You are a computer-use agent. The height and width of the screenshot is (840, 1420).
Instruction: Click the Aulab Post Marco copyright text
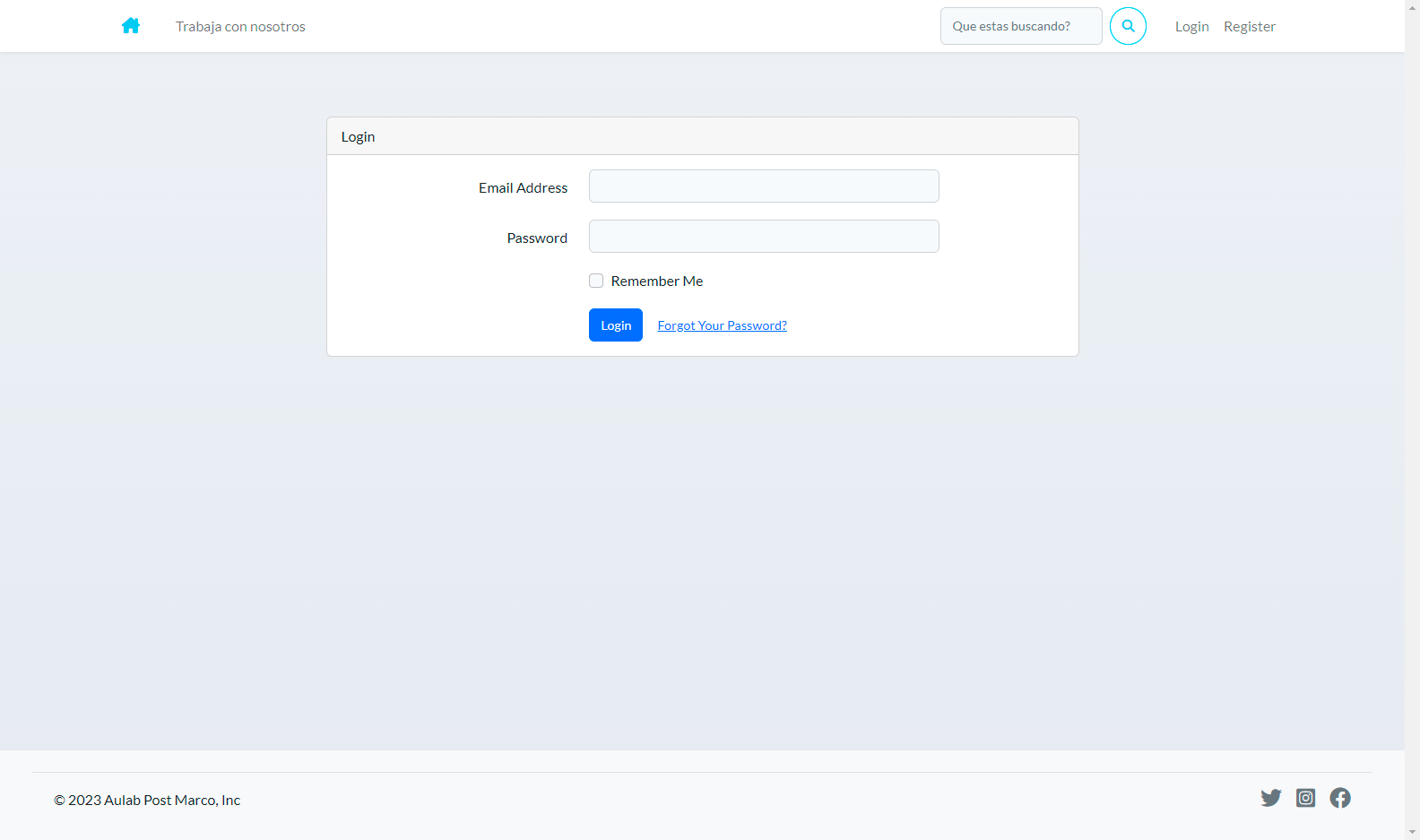(x=147, y=800)
